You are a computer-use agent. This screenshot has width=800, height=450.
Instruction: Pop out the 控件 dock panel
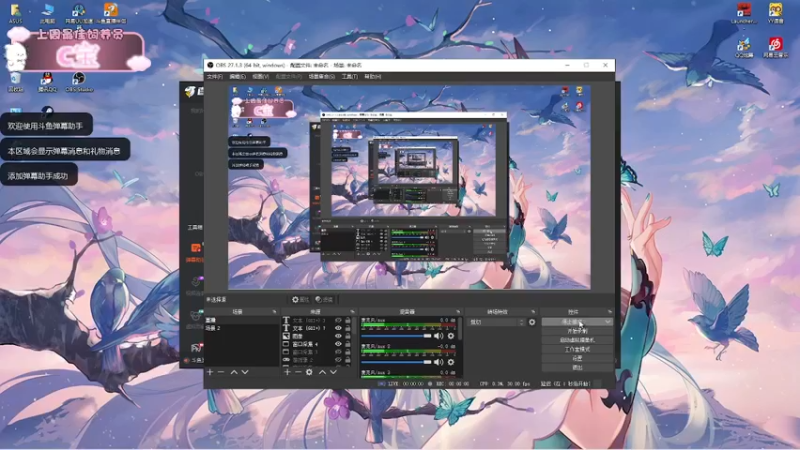click(610, 311)
